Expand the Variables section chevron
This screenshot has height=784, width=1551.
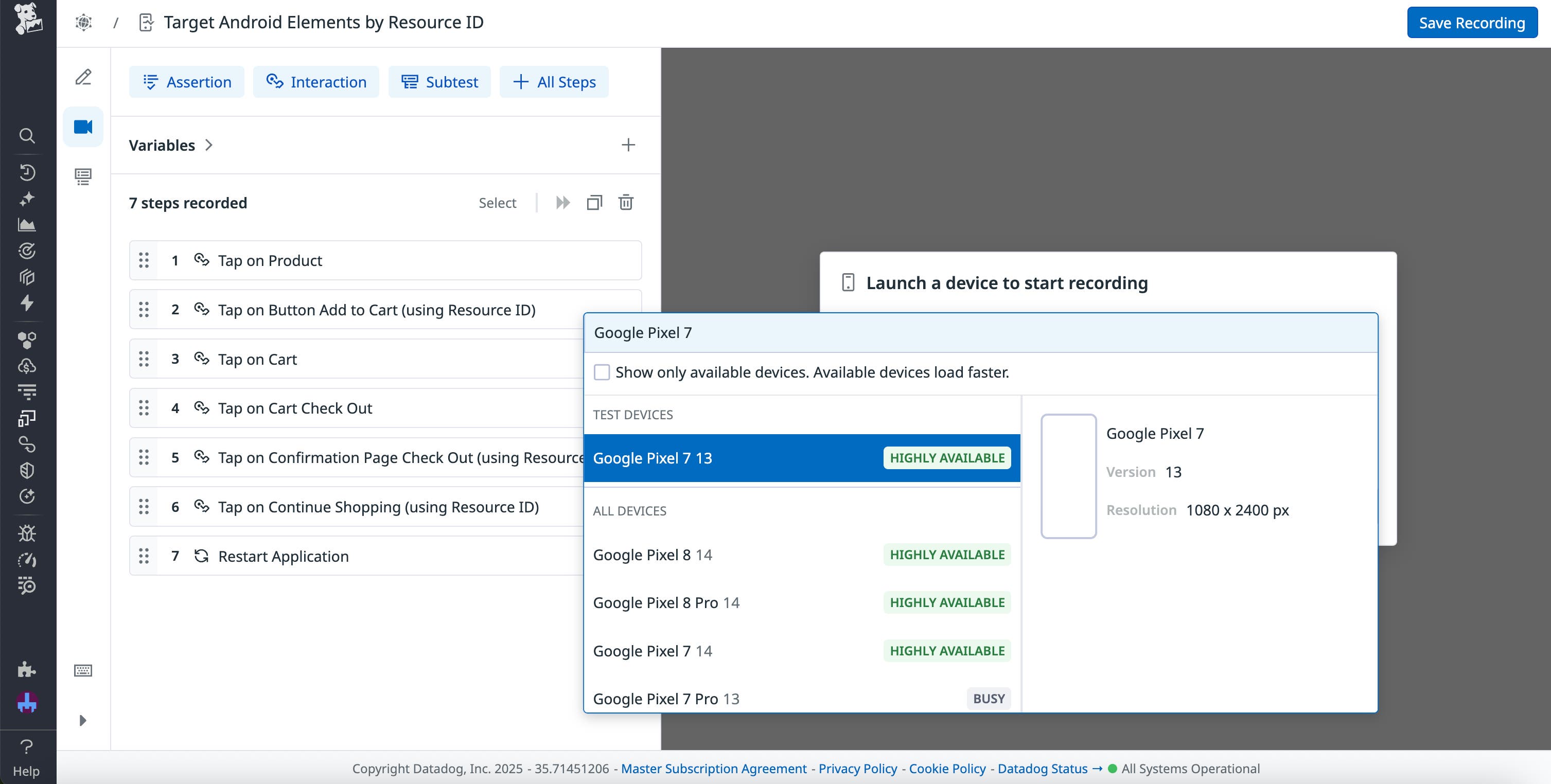point(209,145)
